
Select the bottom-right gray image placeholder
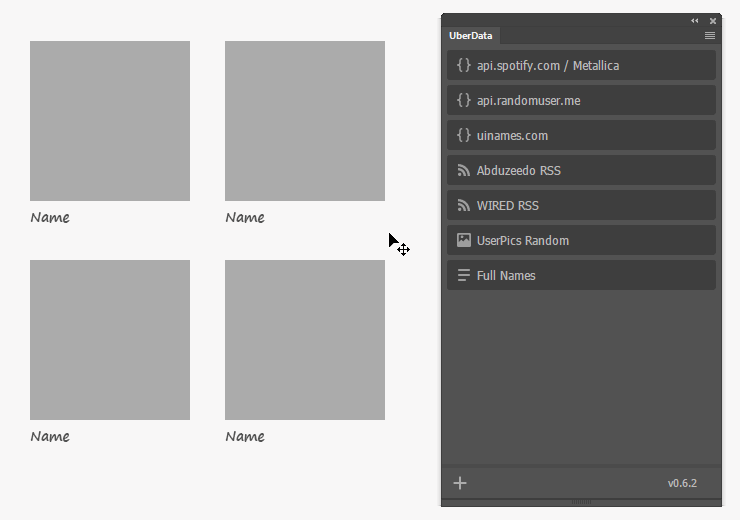pyautogui.click(x=305, y=340)
